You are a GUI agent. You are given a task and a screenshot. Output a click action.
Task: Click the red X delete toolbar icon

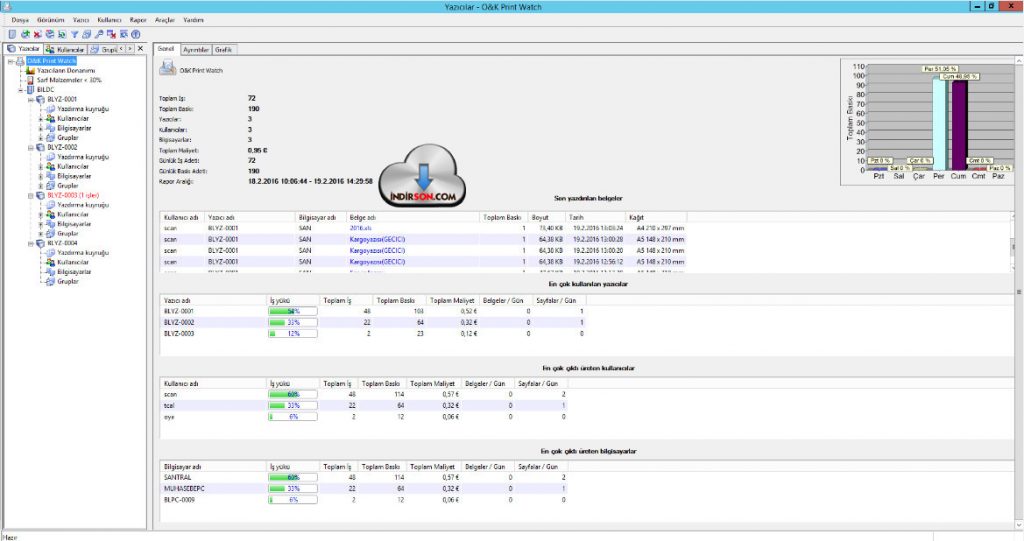coord(37,34)
